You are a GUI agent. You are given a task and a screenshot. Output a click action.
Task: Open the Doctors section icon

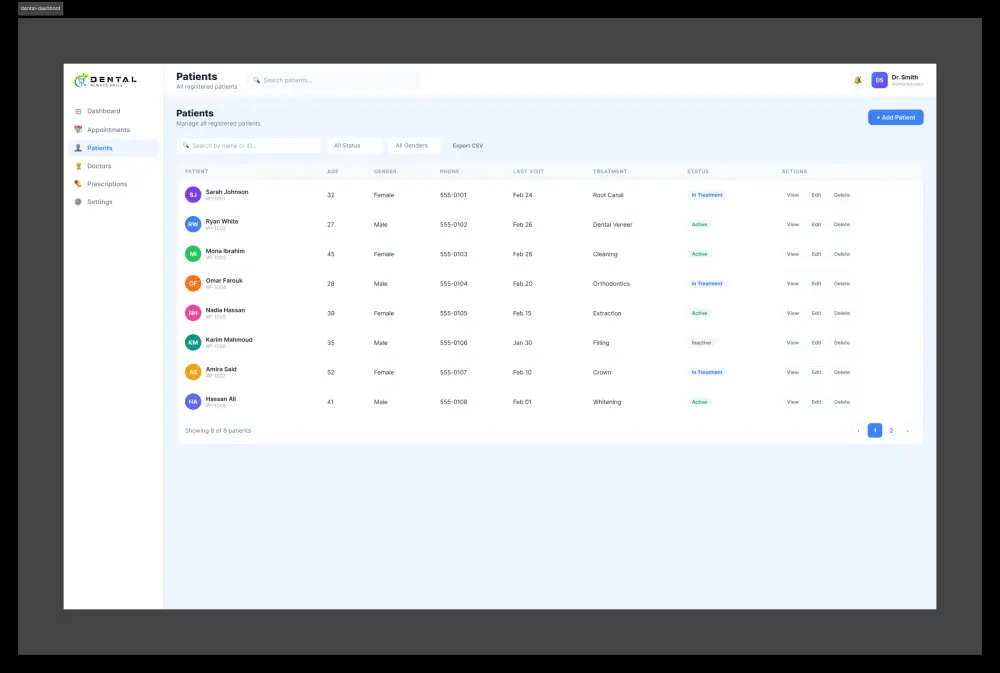point(79,166)
